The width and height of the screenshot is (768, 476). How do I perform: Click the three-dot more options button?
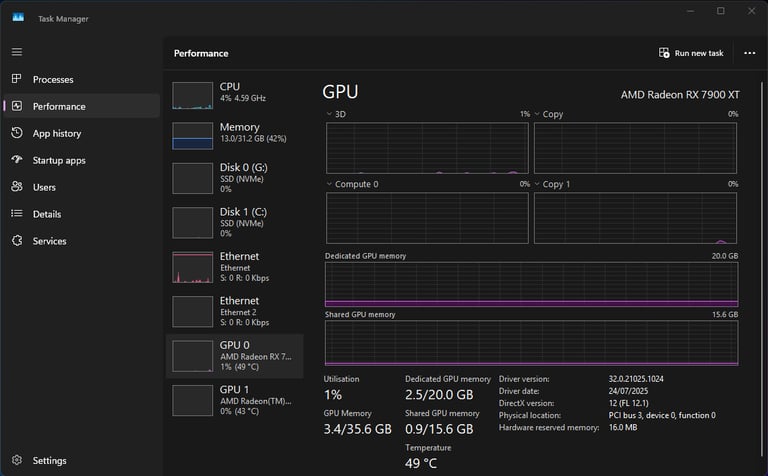[x=750, y=53]
